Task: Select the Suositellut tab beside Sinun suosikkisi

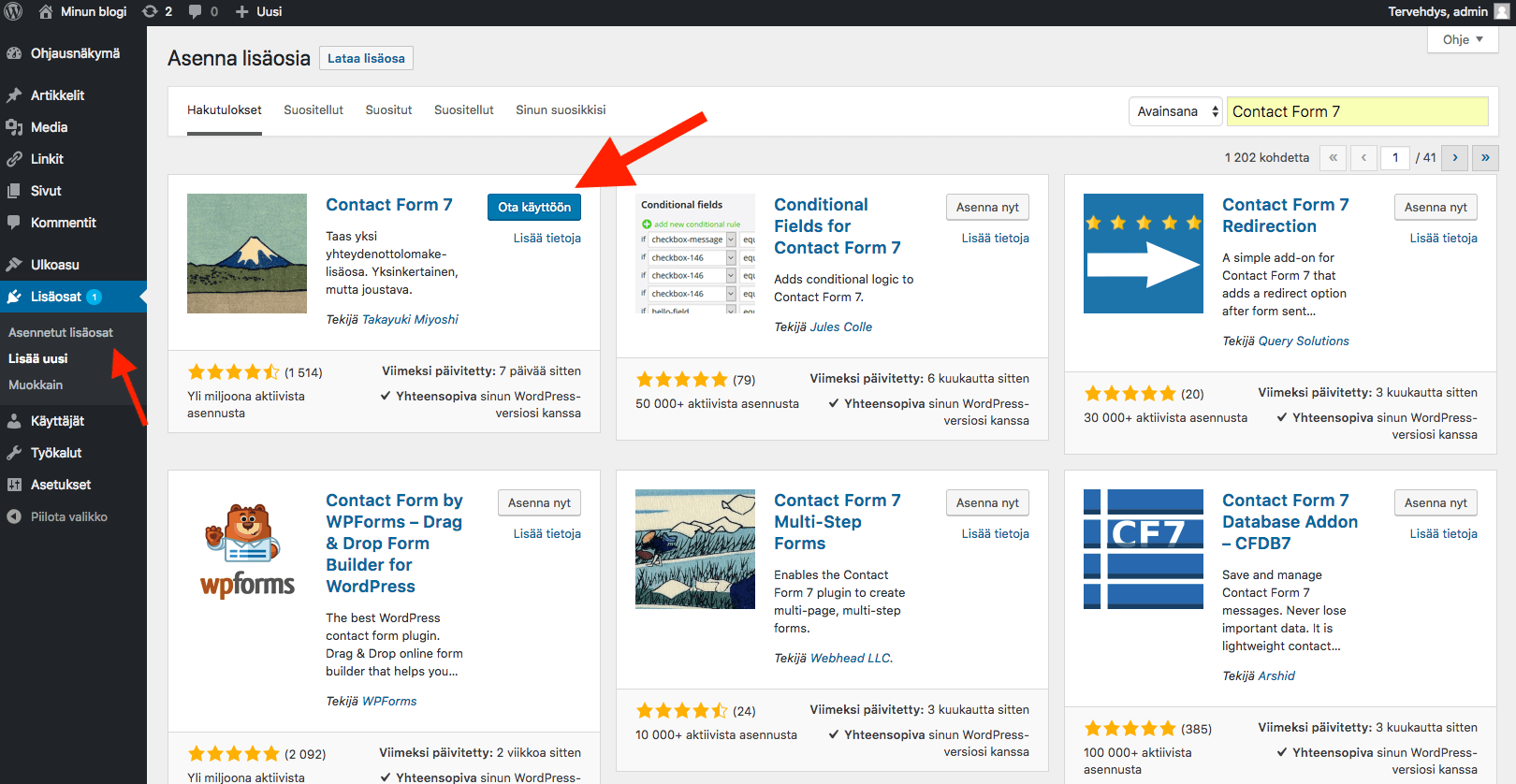Action: tap(464, 110)
